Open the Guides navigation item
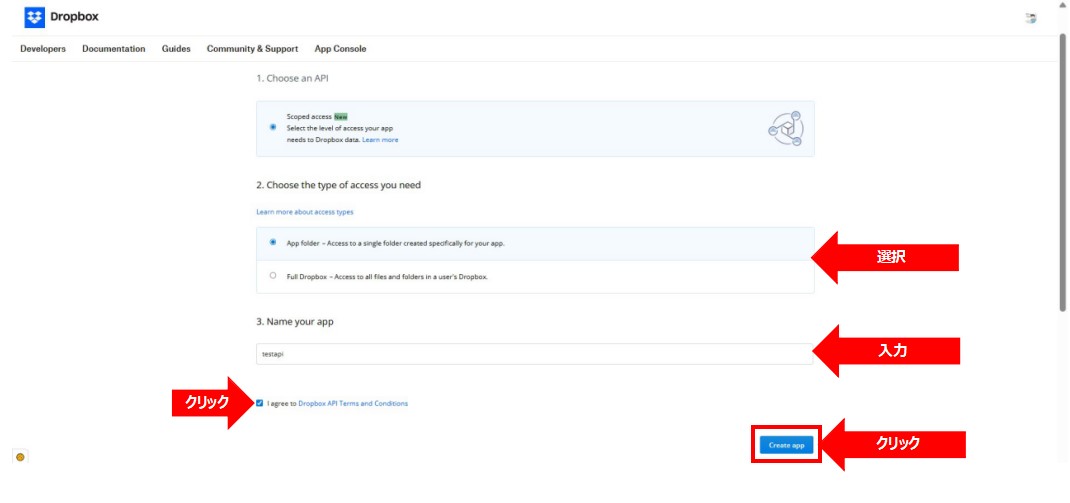 click(176, 49)
